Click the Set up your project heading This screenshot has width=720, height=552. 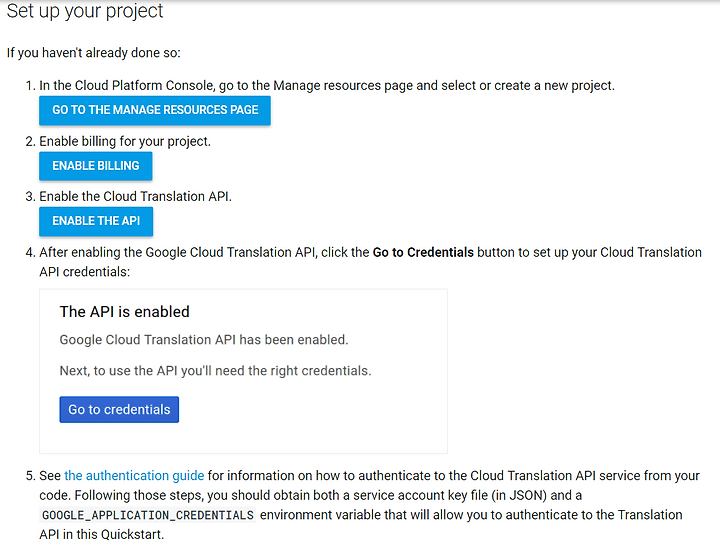(x=85, y=11)
